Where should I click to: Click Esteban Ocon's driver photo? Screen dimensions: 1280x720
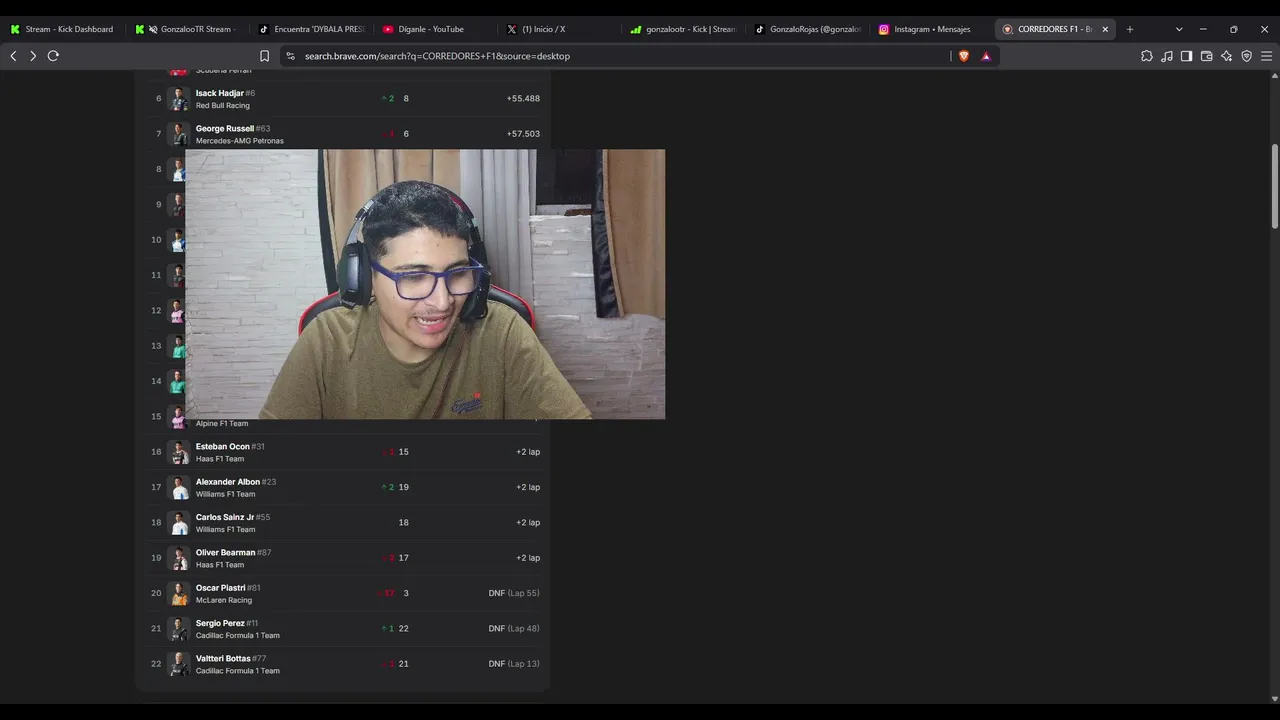point(179,452)
